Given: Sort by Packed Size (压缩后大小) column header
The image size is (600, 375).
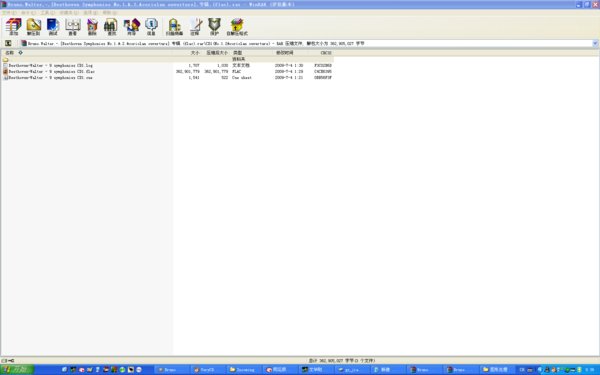Looking at the screenshot, I should [216, 52].
